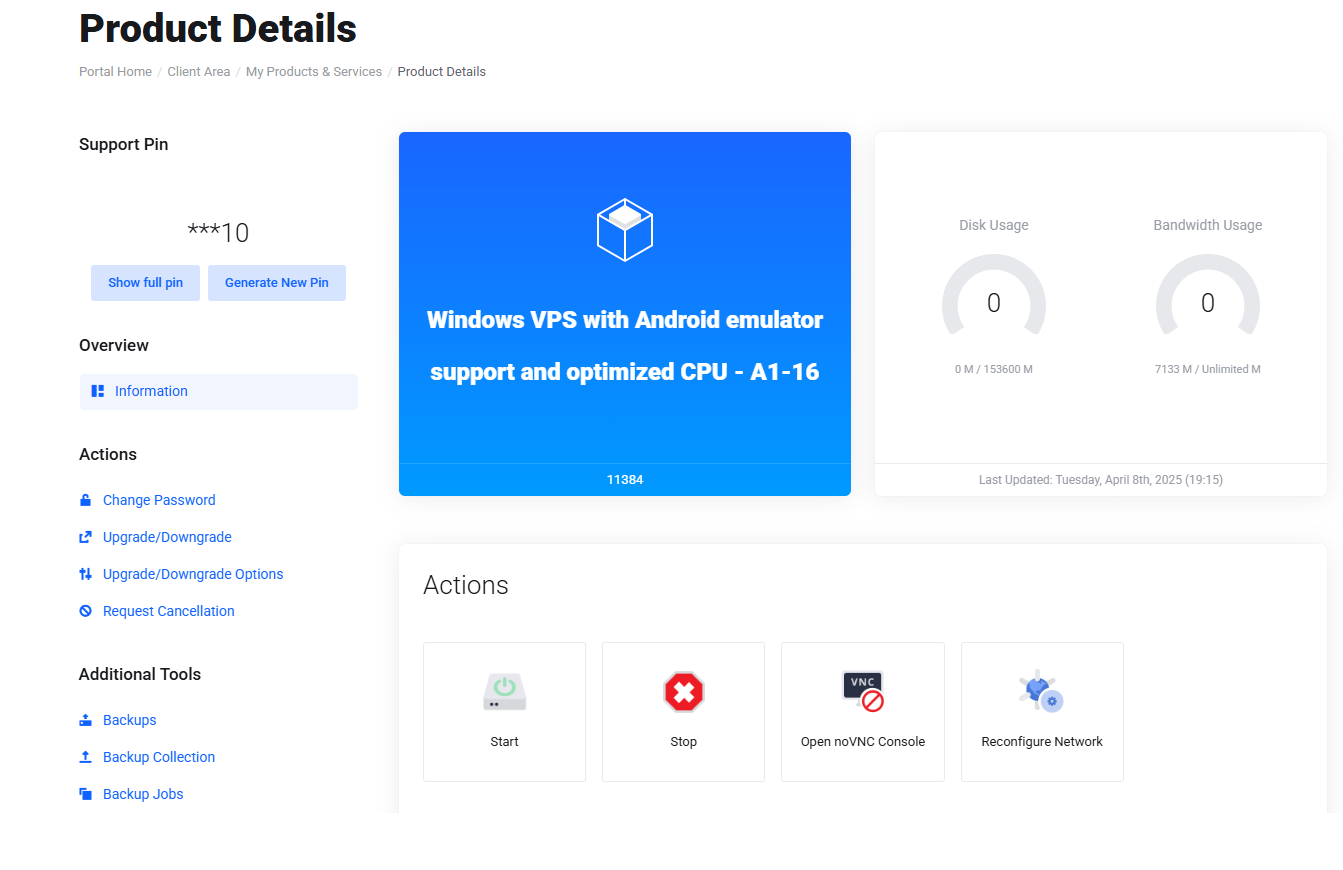Click the Request Cancellation link
This screenshot has height=870, width=1343.
click(x=169, y=611)
